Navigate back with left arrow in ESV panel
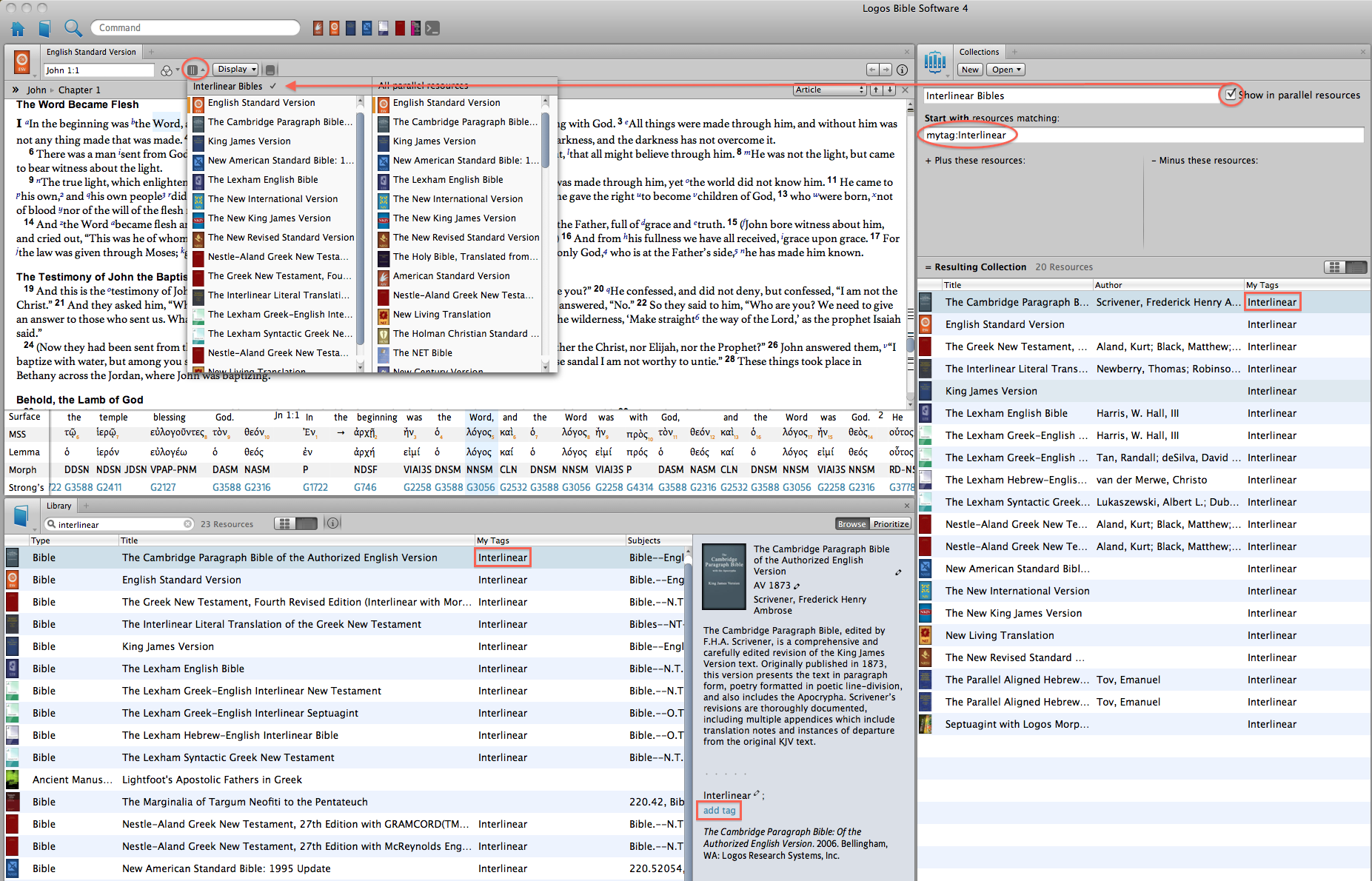1372x881 pixels. 873,70
